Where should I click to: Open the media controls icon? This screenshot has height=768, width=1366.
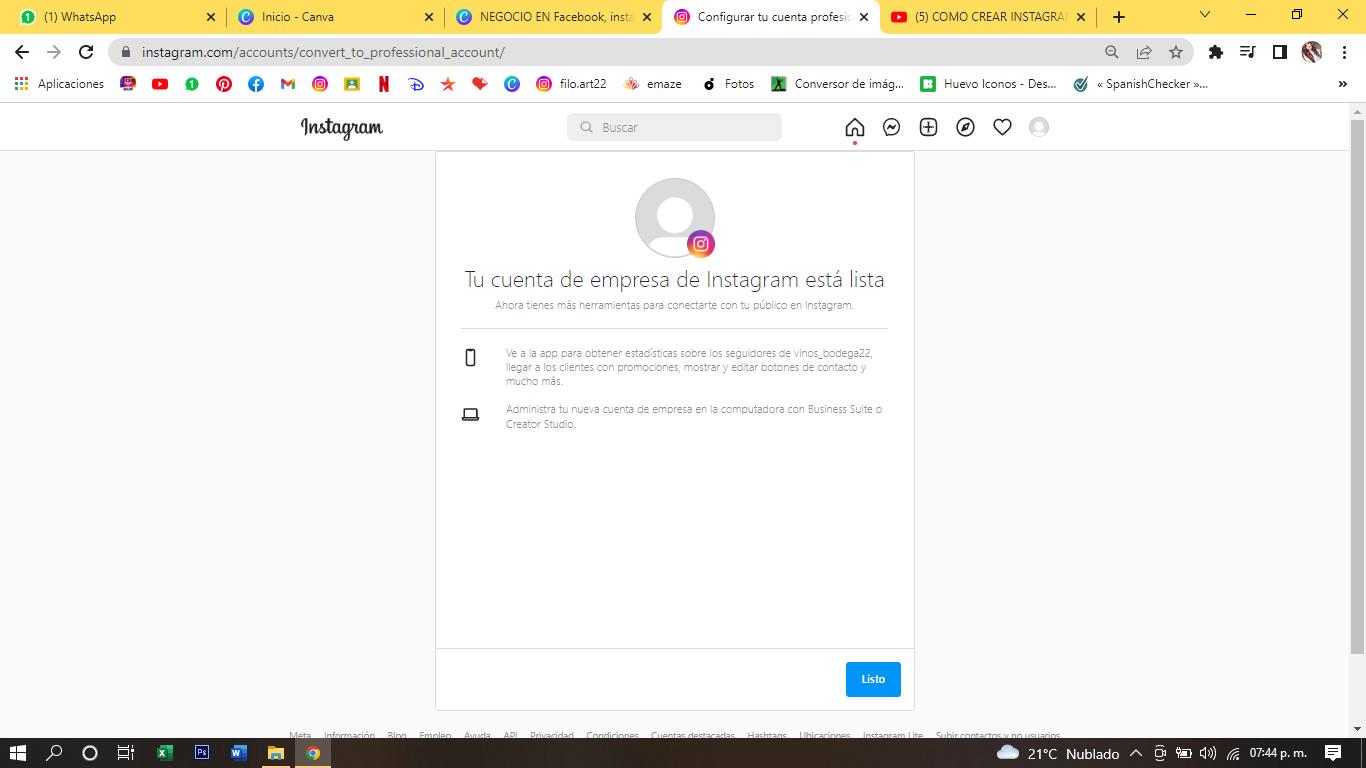(x=1248, y=52)
